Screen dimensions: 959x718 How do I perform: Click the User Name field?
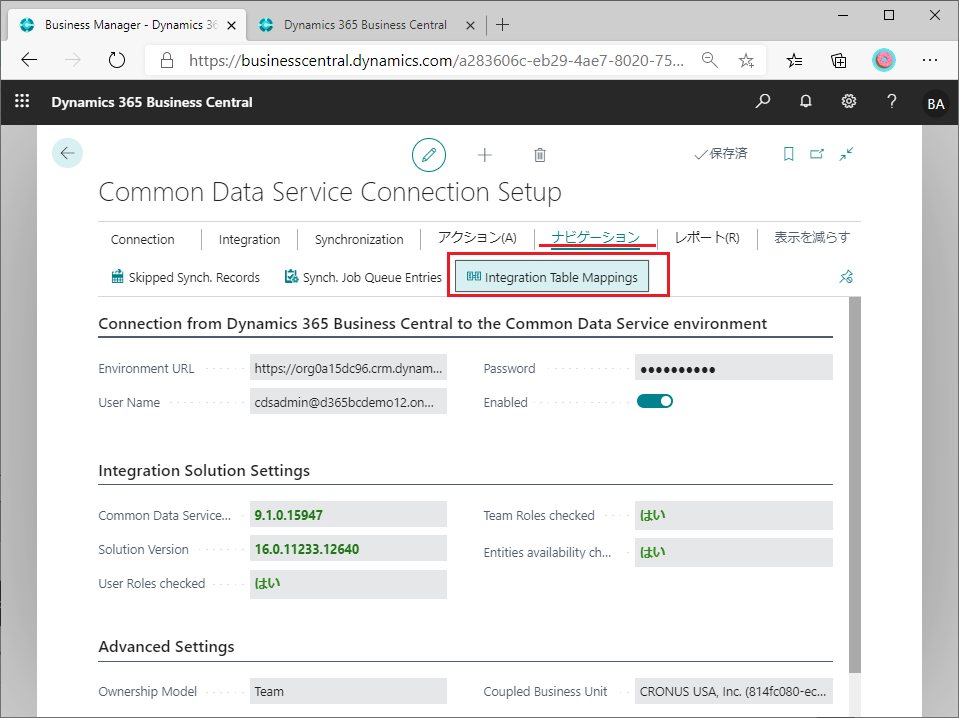(x=348, y=402)
